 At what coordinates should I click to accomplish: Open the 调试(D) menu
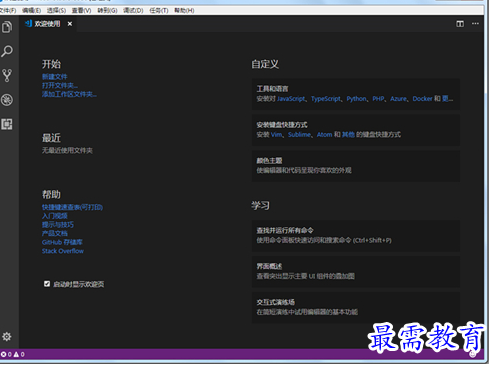click(133, 11)
